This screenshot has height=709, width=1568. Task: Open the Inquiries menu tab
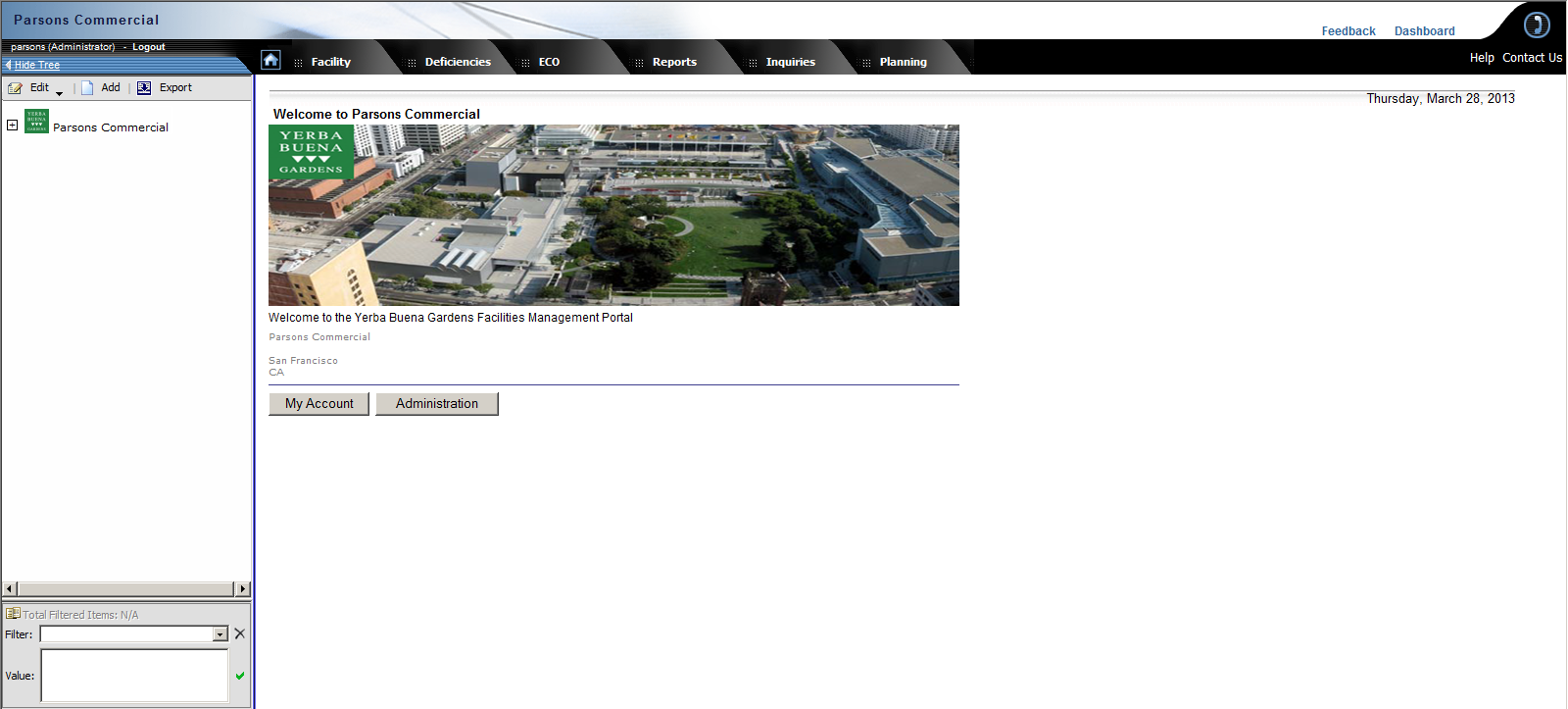pos(790,62)
